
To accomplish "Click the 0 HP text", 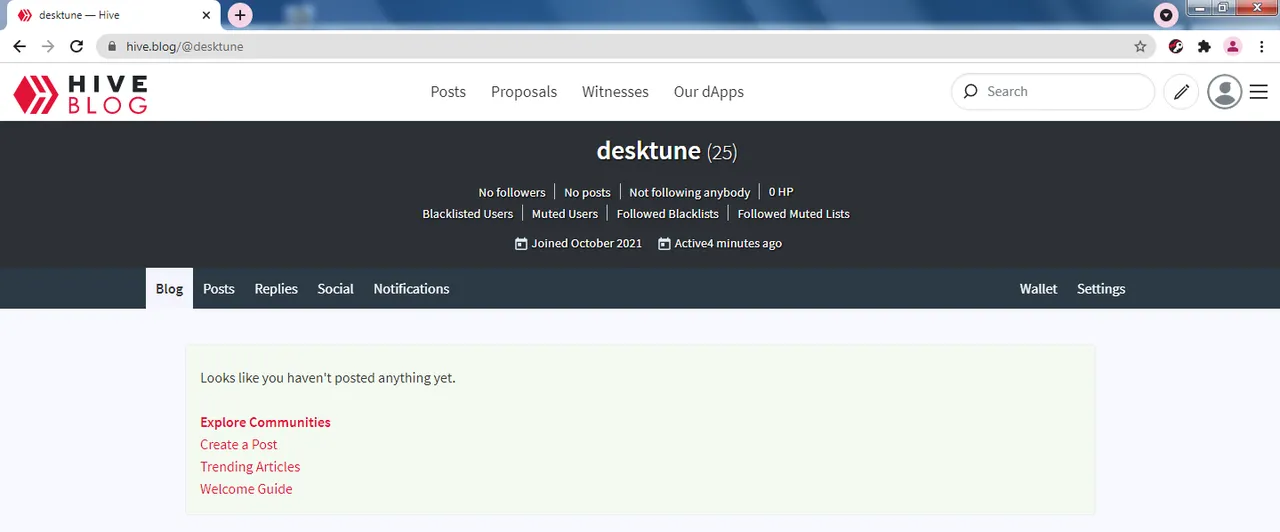I will 781,192.
